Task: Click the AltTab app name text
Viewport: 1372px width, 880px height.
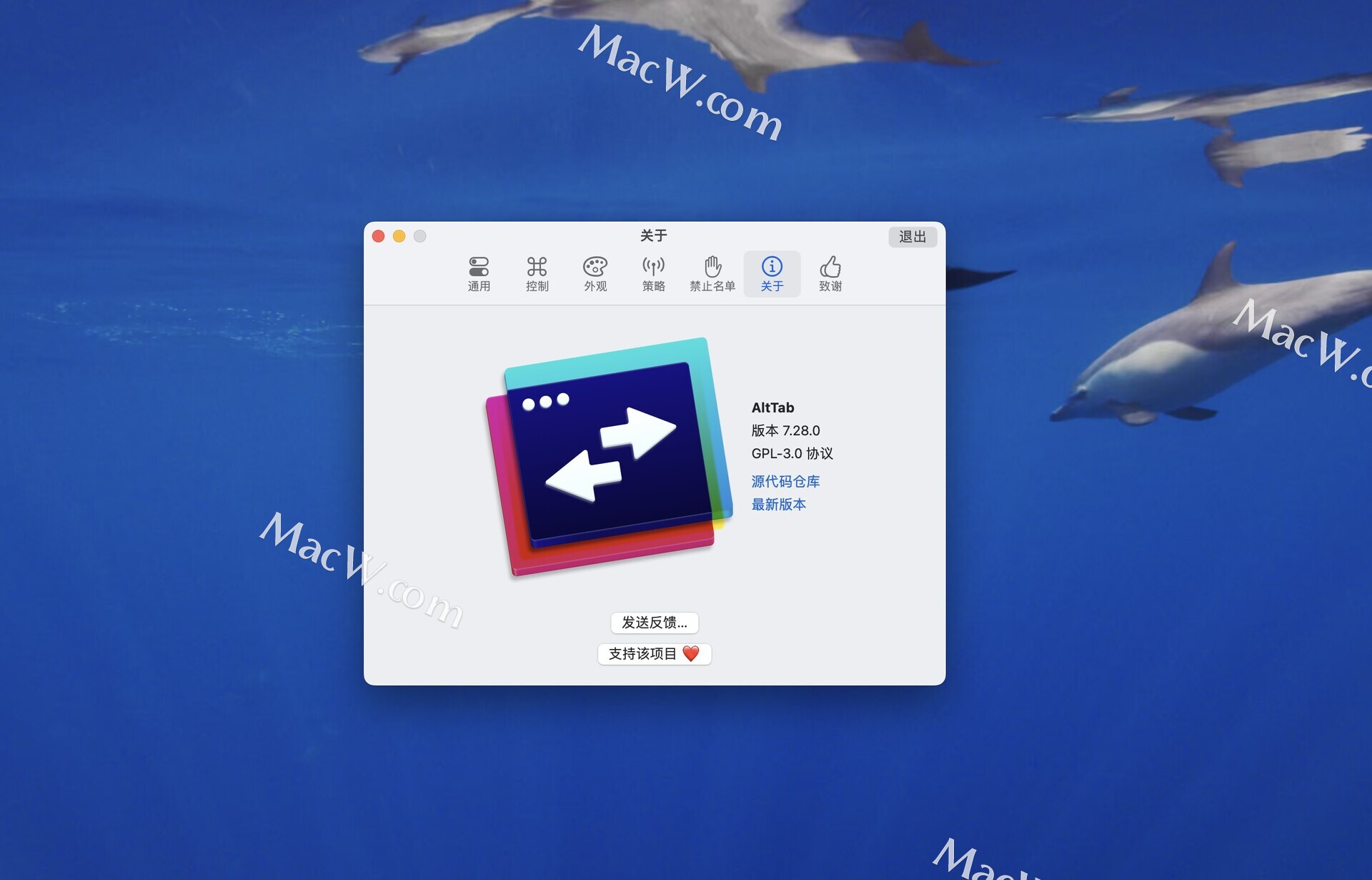Action: (772, 407)
